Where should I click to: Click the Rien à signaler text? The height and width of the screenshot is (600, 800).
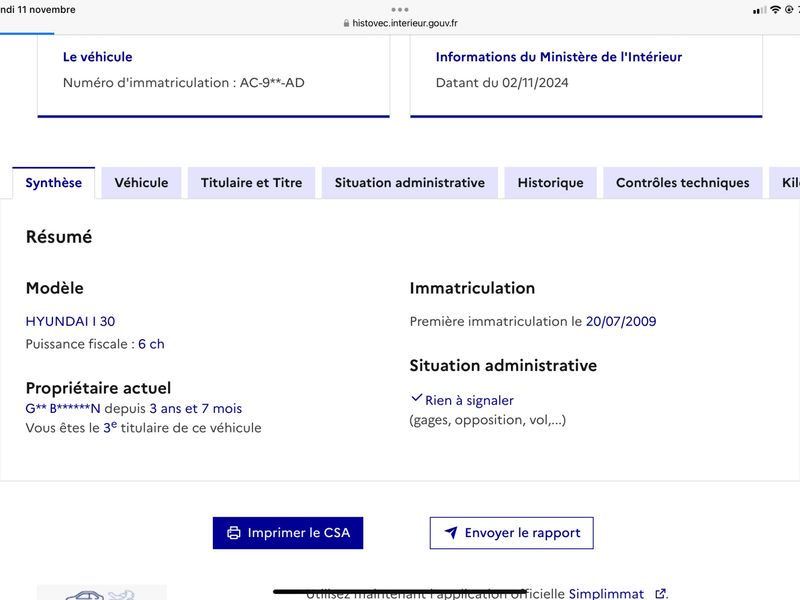[x=469, y=401]
